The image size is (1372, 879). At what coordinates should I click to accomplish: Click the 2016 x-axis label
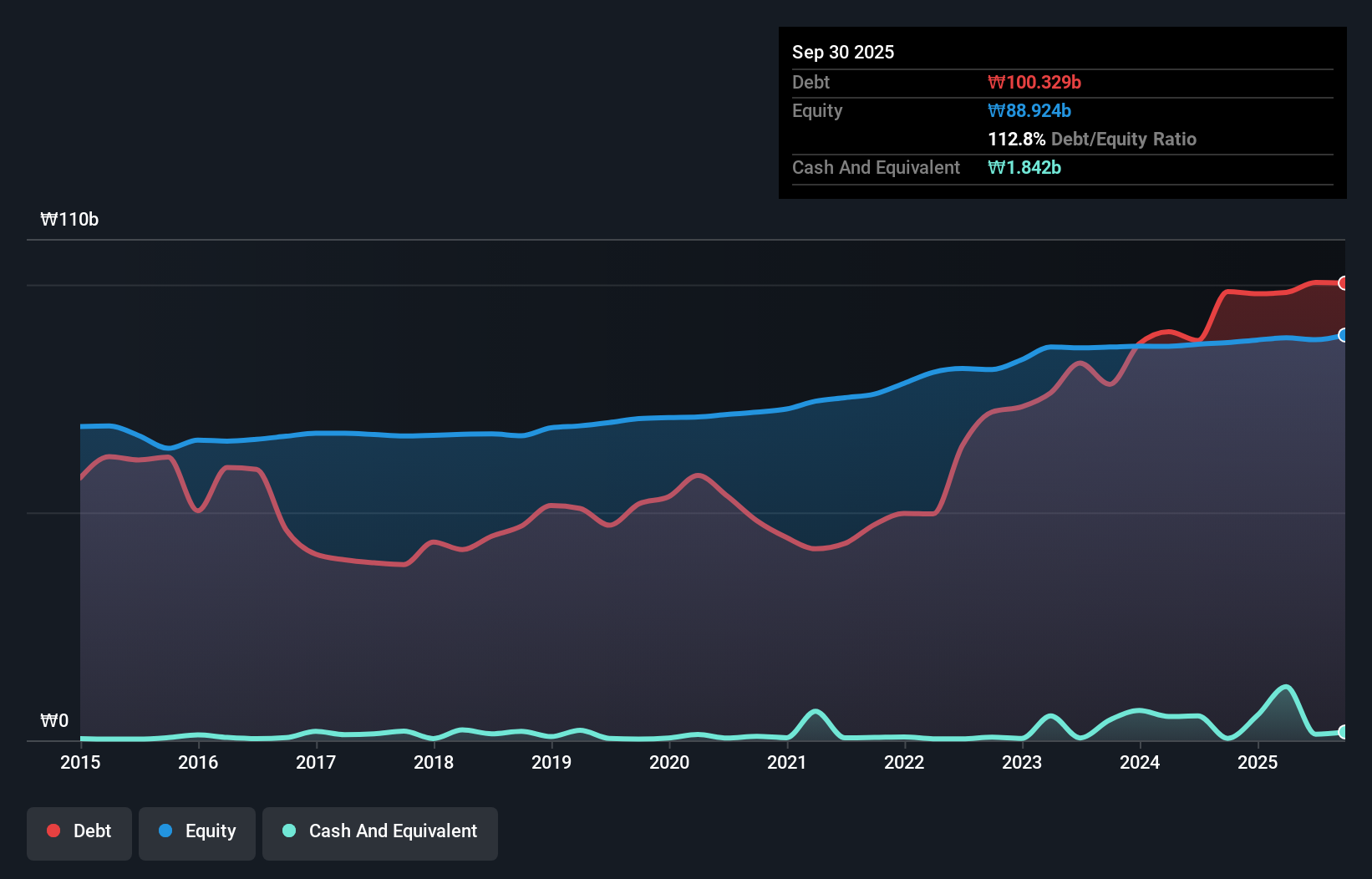click(x=198, y=762)
